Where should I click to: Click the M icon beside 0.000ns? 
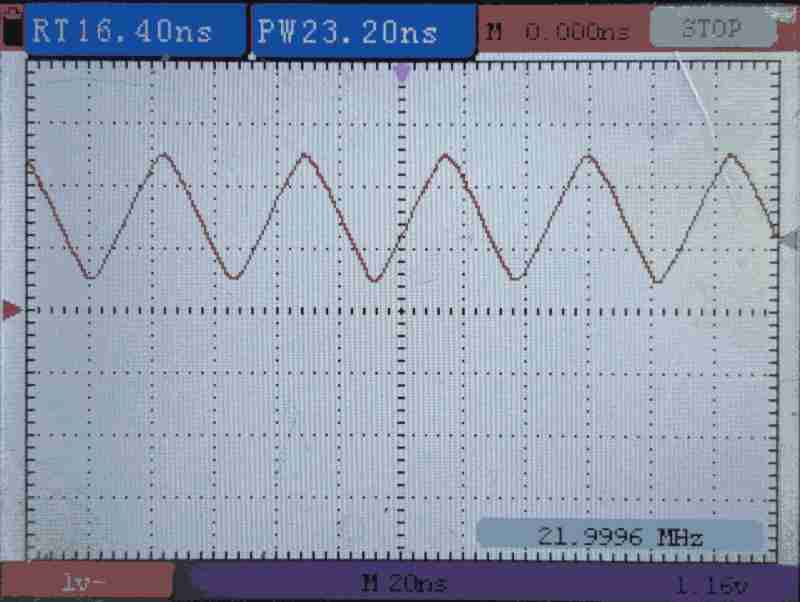(493, 32)
